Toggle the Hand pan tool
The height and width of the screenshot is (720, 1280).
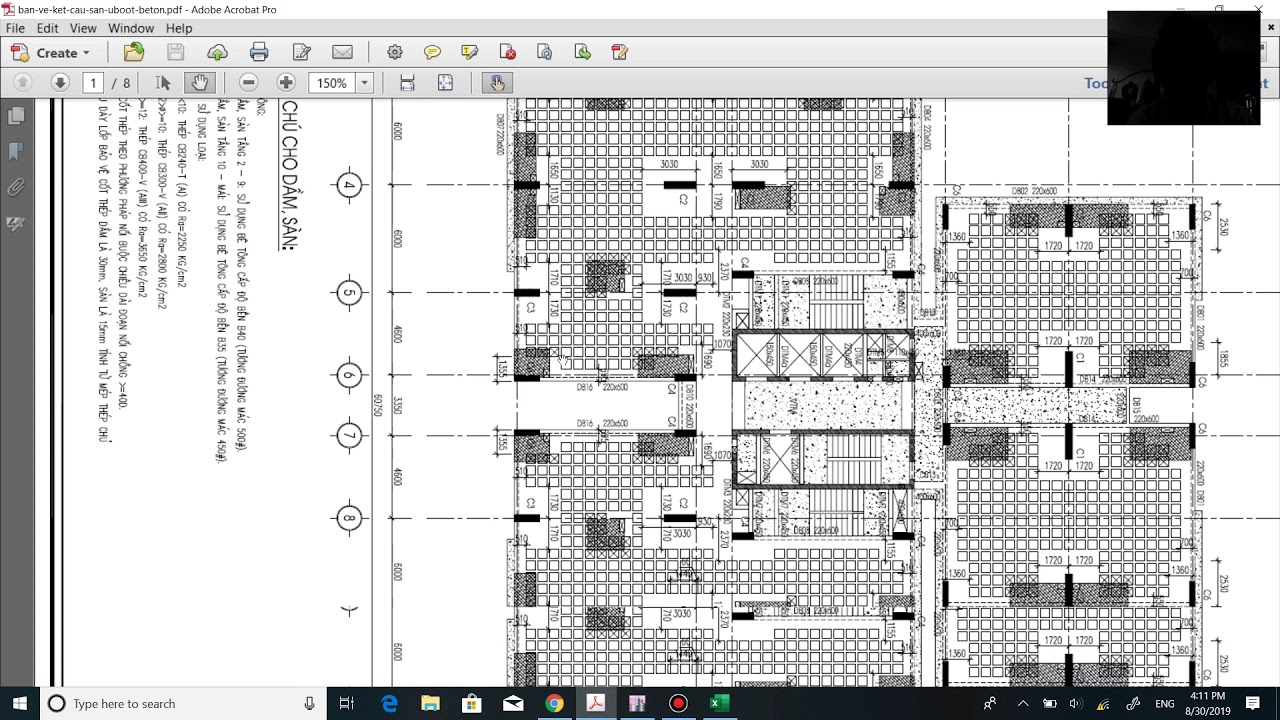tap(199, 83)
